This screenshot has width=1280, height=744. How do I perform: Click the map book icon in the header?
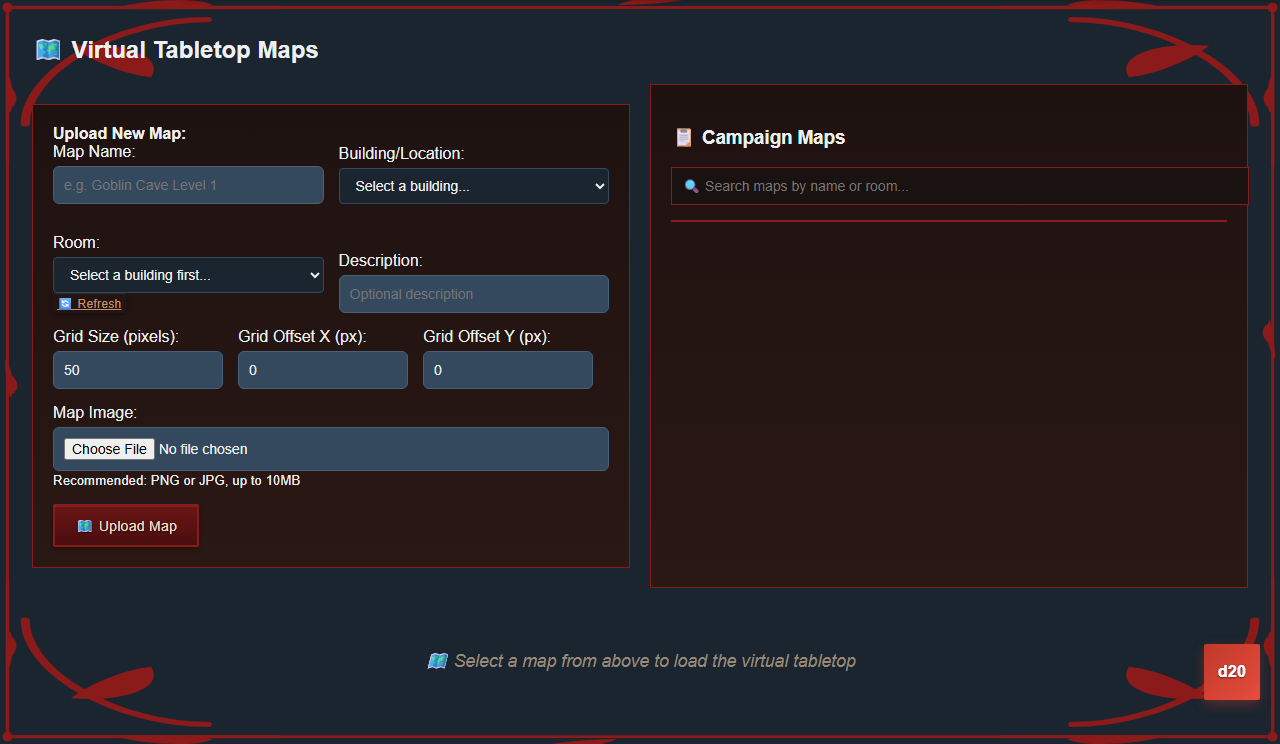click(x=47, y=48)
